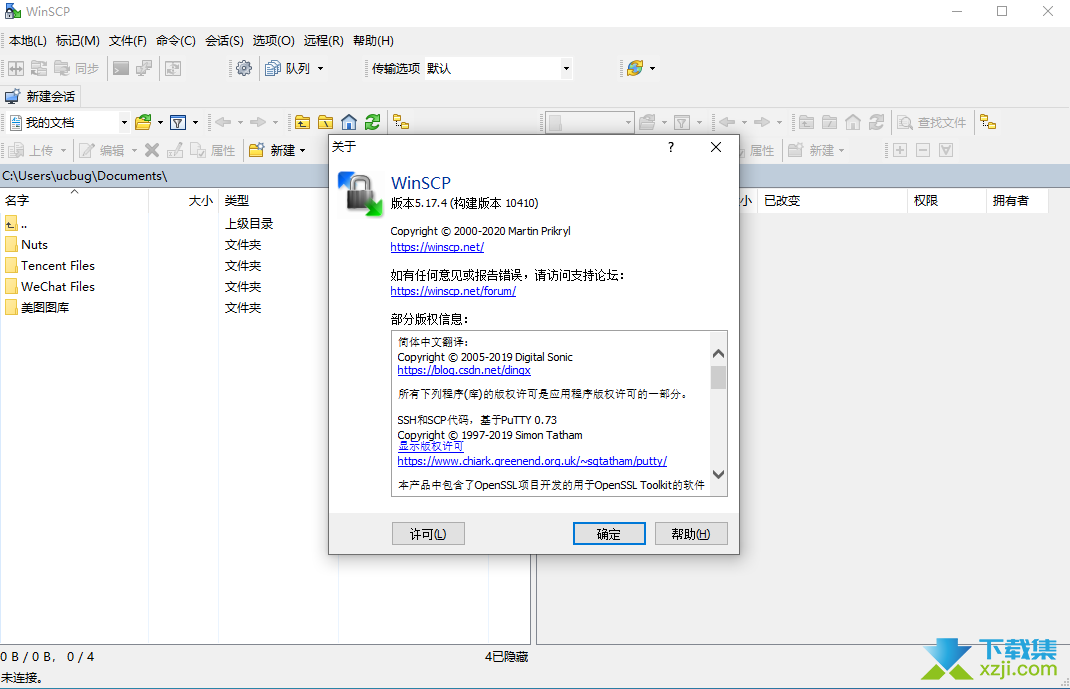Close the 关于 dialog
This screenshot has width=1070, height=689.
coord(716,147)
